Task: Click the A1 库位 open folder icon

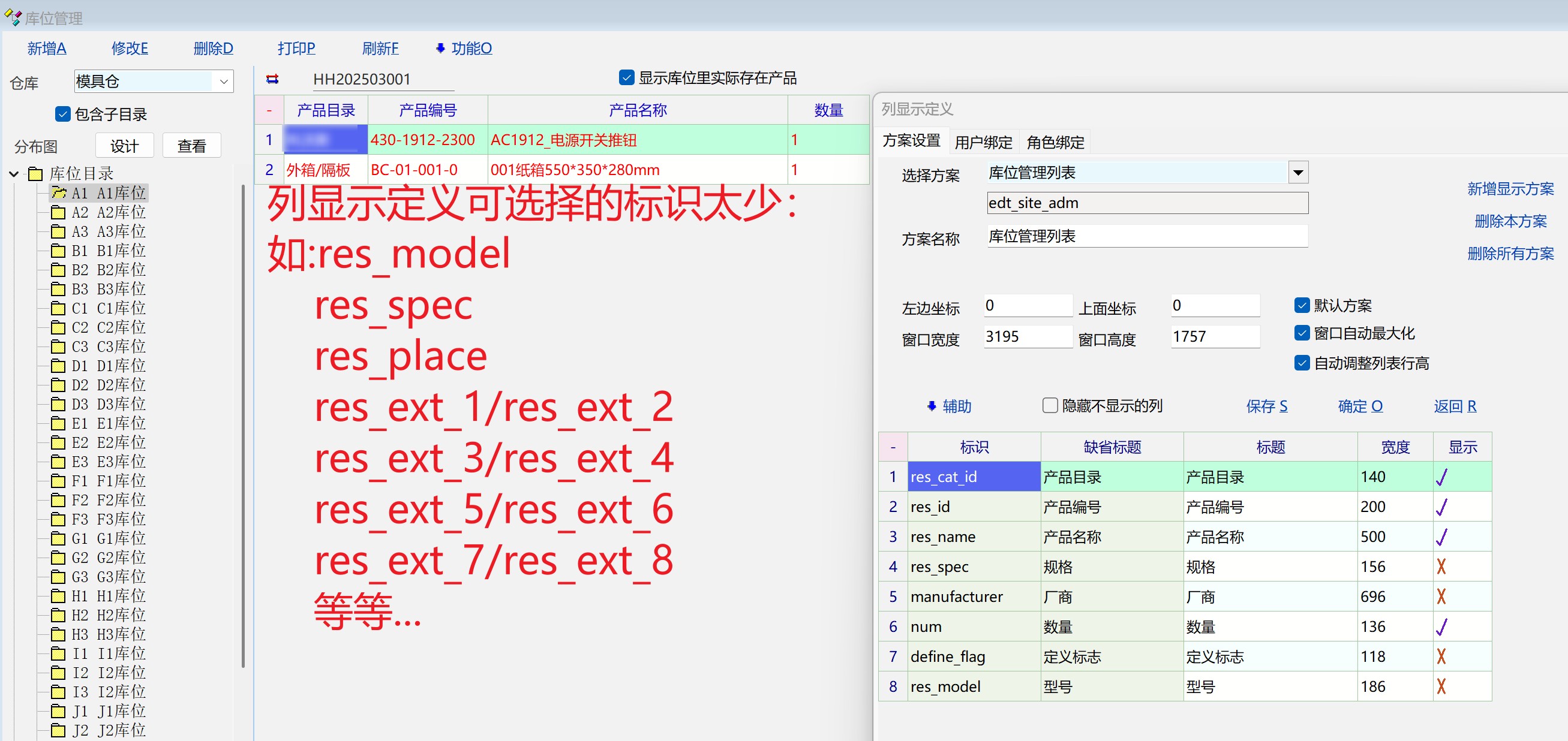Action: [x=59, y=193]
